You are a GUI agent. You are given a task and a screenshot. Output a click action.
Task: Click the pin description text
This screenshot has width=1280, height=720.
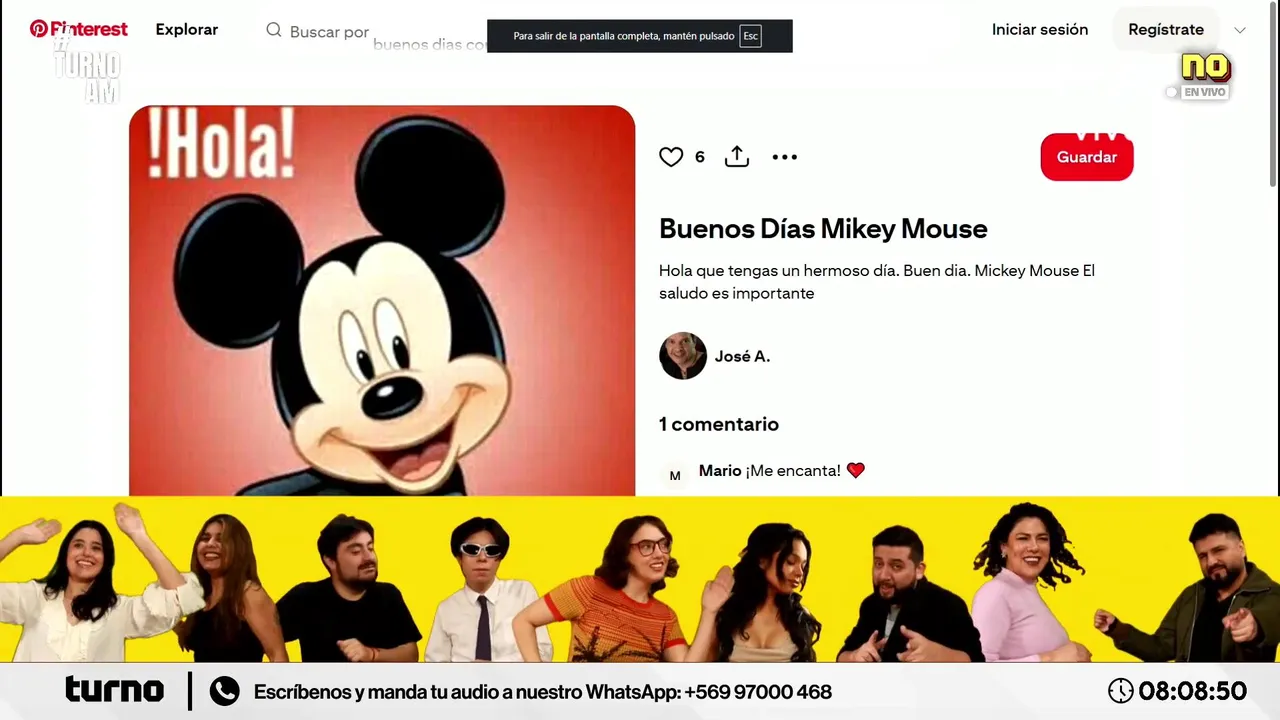click(x=877, y=282)
